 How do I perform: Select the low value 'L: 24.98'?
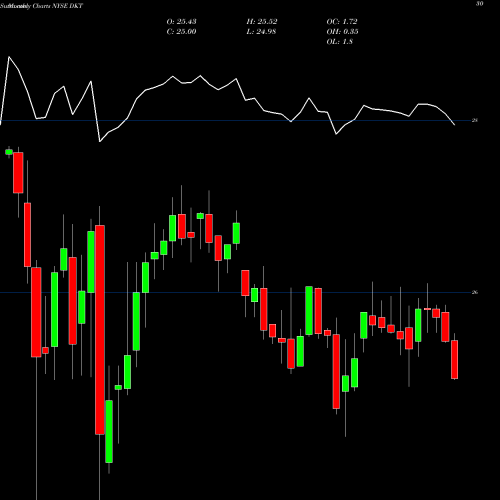[x=261, y=32]
